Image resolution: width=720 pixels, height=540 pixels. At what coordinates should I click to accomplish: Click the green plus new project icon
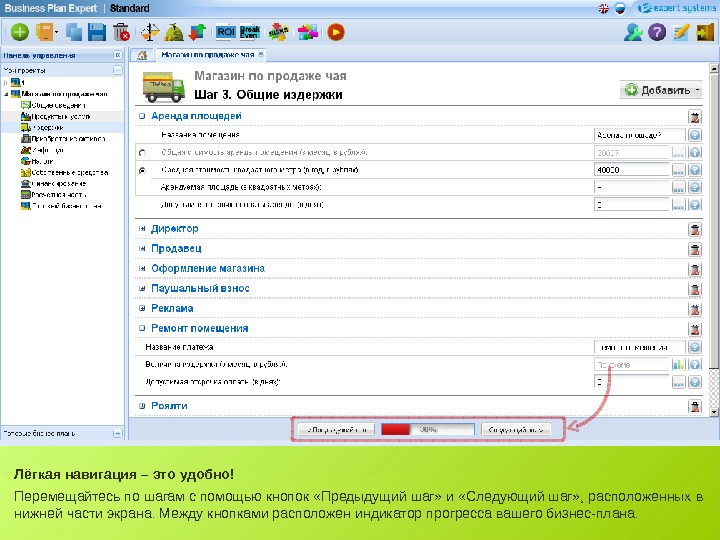pyautogui.click(x=20, y=32)
